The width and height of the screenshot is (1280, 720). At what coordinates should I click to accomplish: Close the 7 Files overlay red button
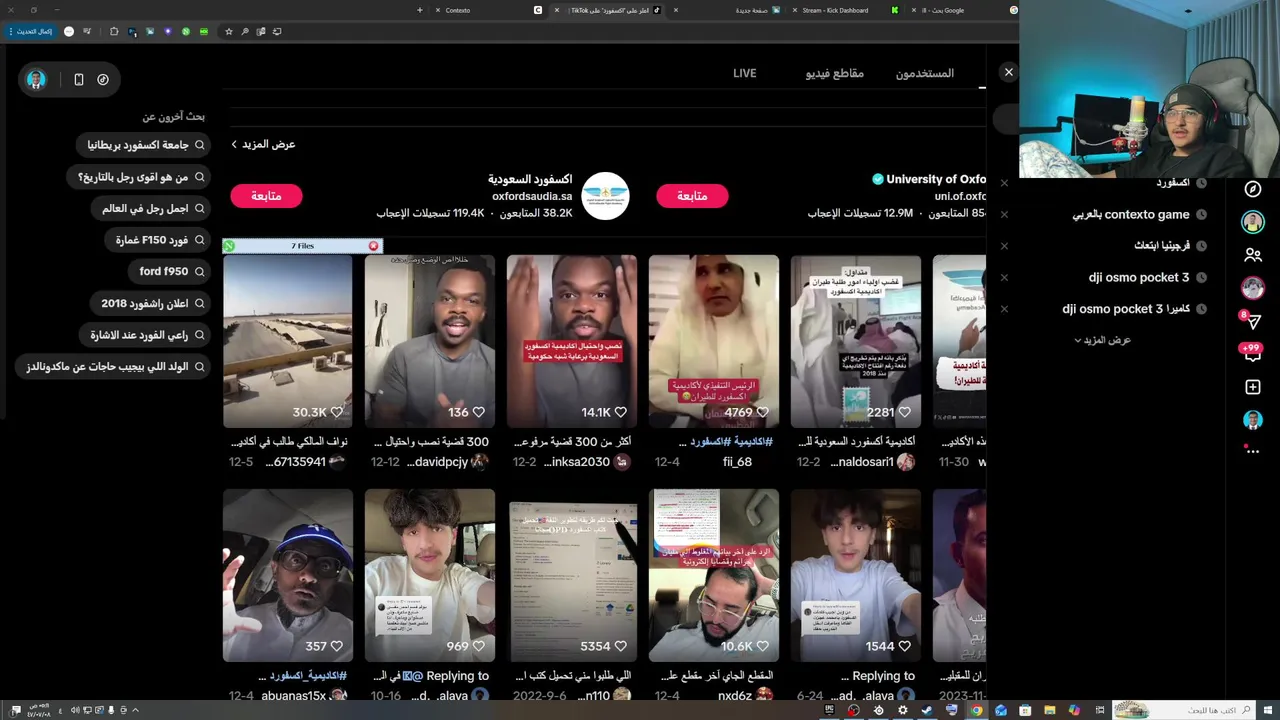coord(373,246)
